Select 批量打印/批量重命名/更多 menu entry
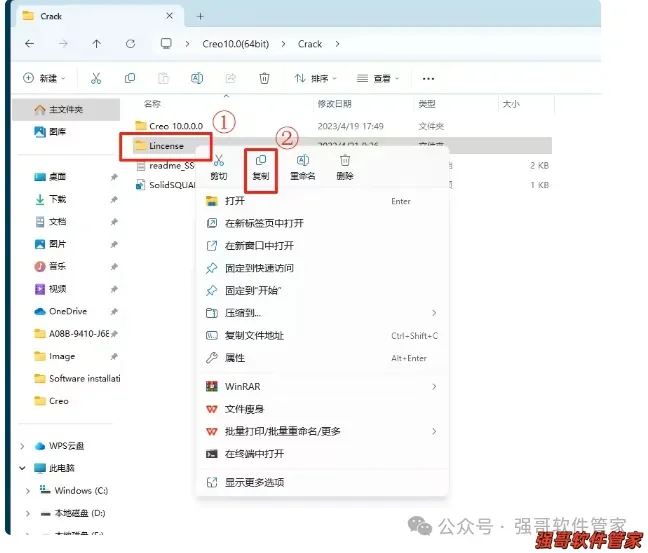Image resolution: width=648 pixels, height=553 pixels. (x=322, y=431)
